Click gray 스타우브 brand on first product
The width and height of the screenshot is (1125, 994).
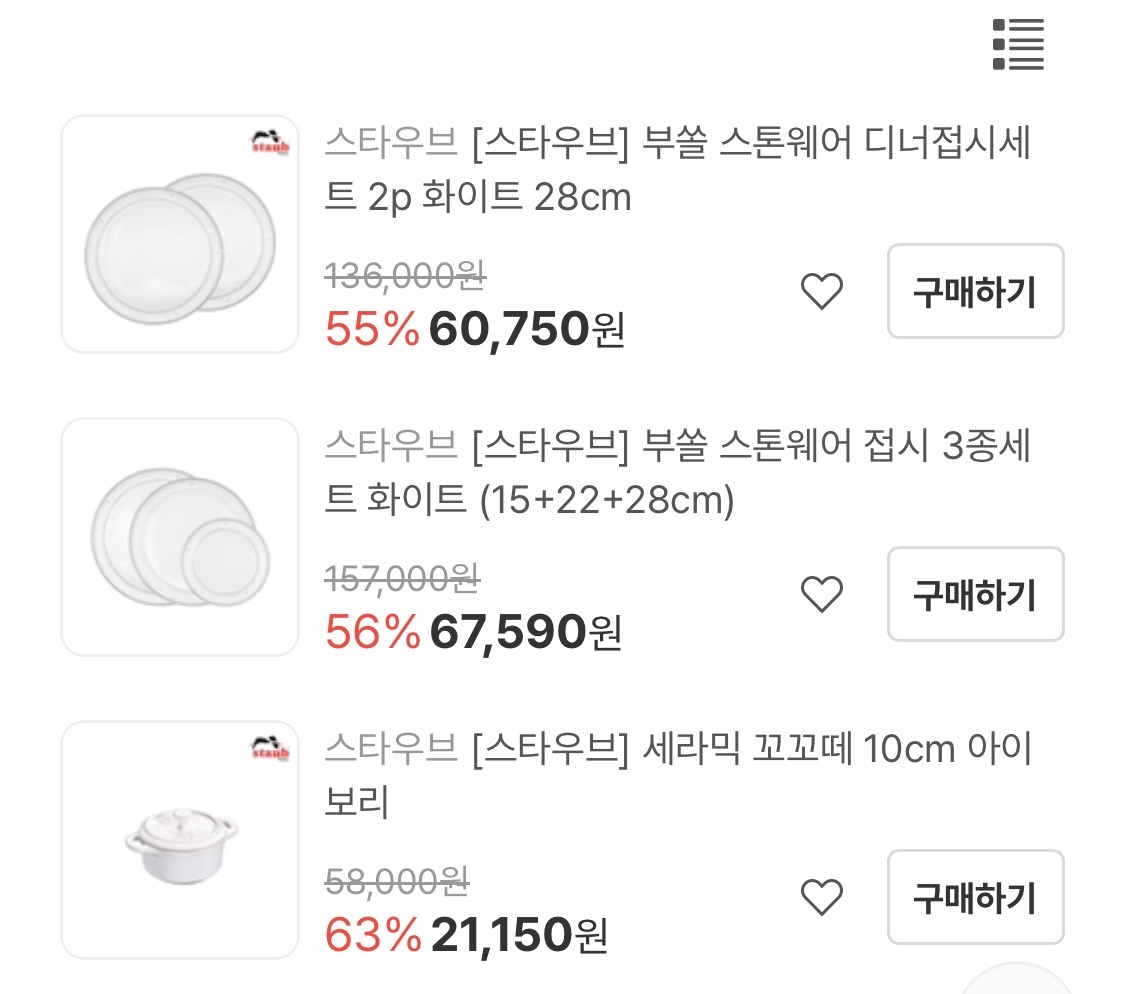click(390, 146)
